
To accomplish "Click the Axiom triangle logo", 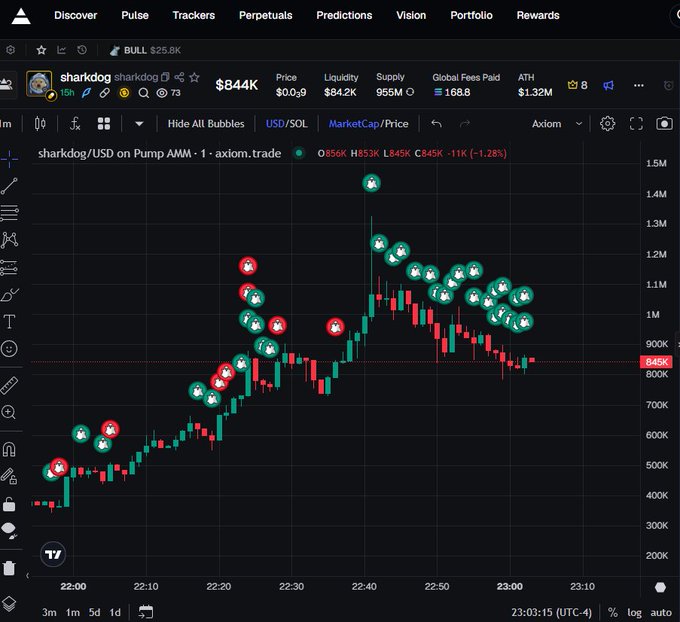I will [x=21, y=16].
